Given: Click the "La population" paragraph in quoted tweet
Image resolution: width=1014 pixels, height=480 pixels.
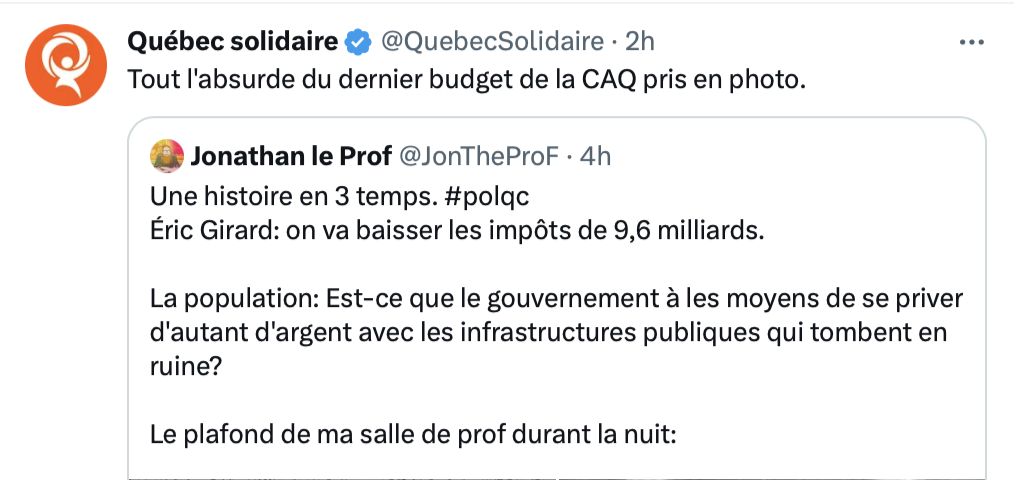Looking at the screenshot, I should tap(557, 333).
